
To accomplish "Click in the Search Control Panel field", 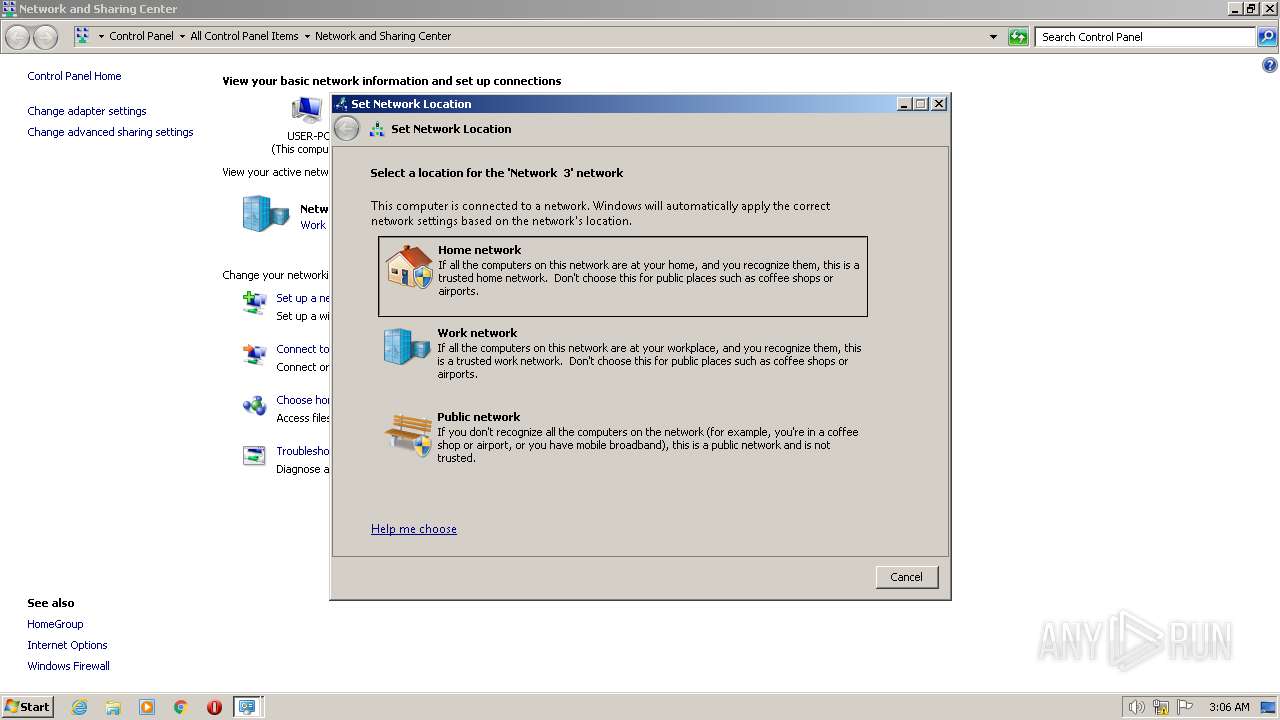I will [1145, 37].
